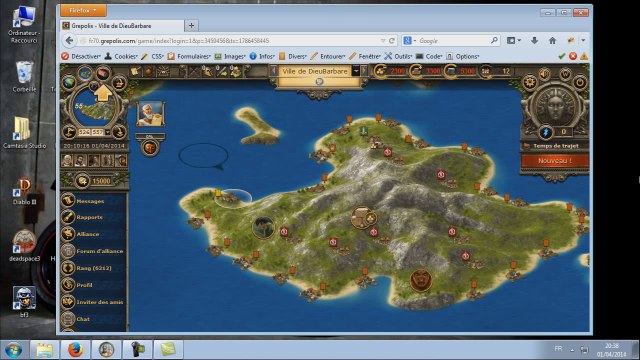
Task: Click the jump to coordinates icon
Action: coord(119,132)
